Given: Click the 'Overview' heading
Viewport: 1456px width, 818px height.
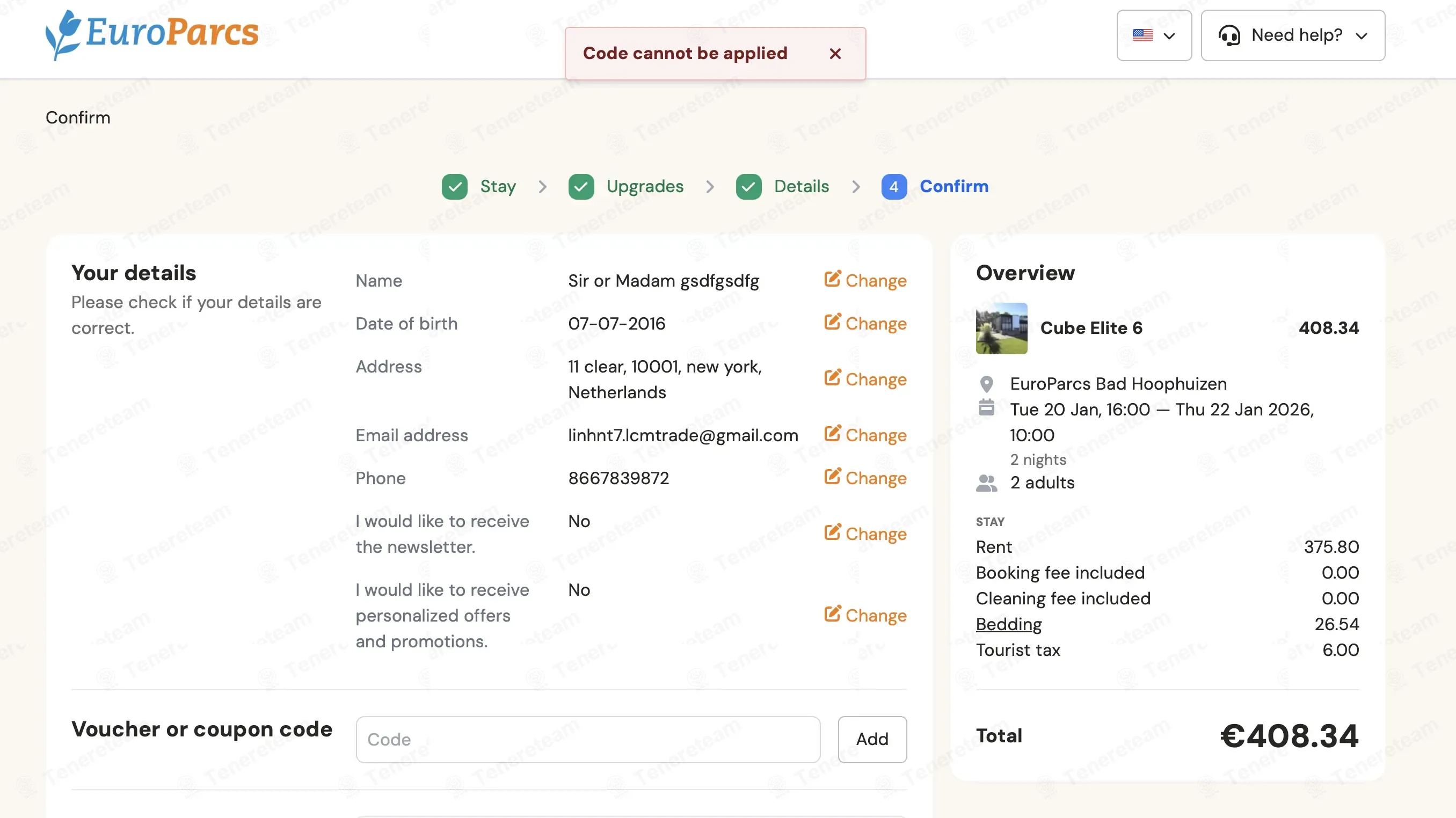Looking at the screenshot, I should click(1025, 273).
